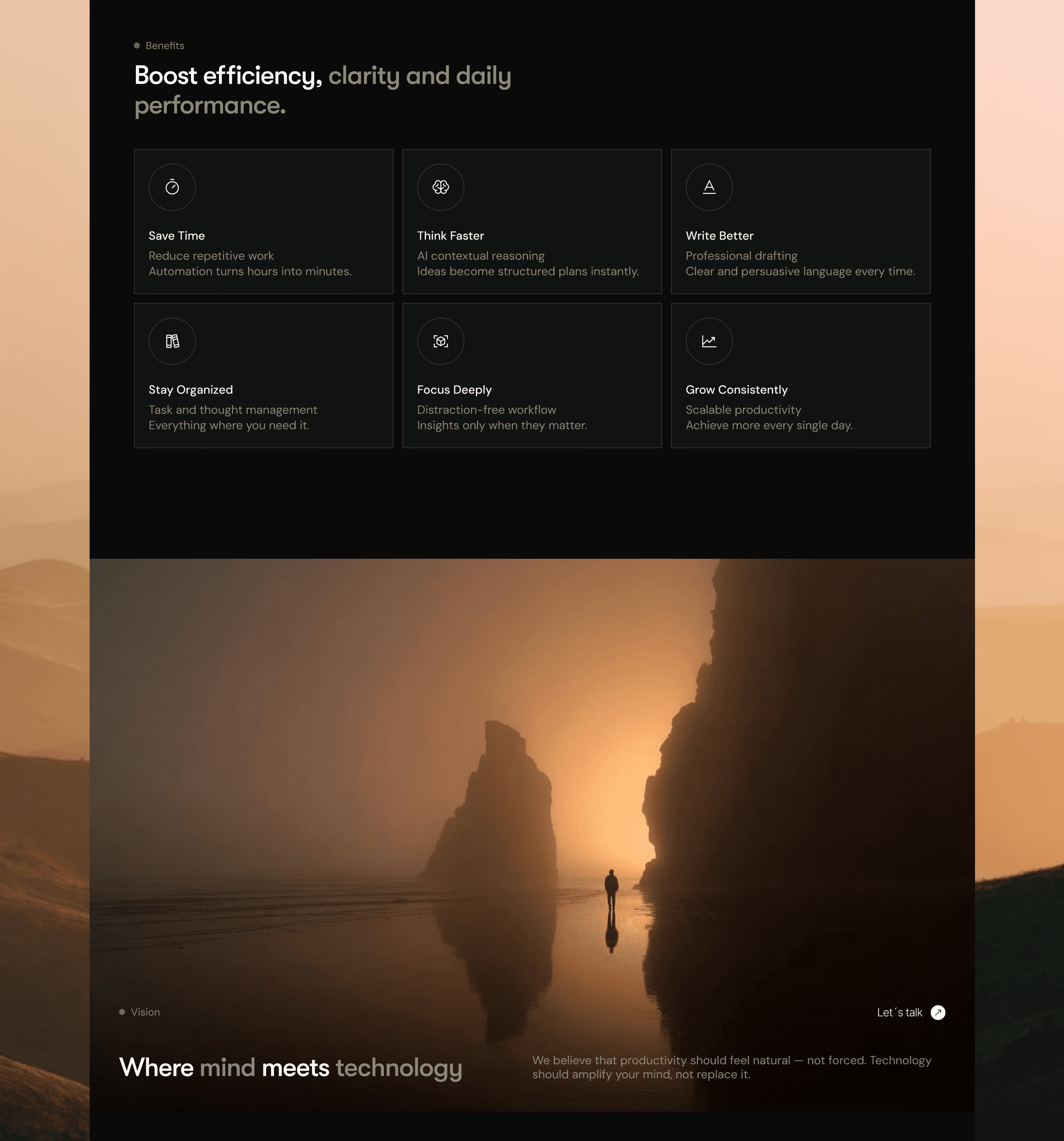Screen dimensions: 1064x1141
Task: Click the Focus Deeply card title
Action: tap(454, 390)
